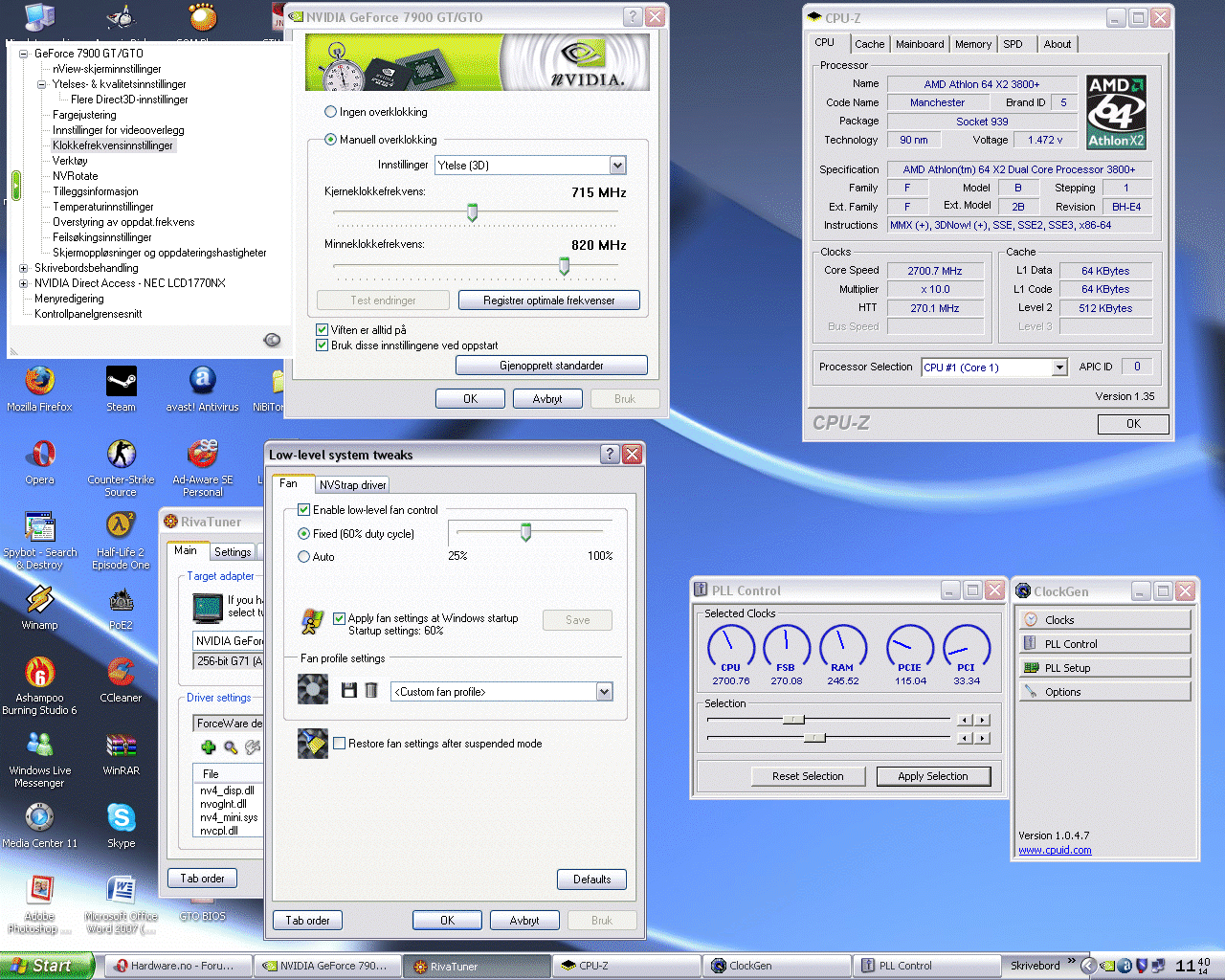
Task: Expand the taskbar Skrivebord toolbar chevron
Action: tap(1072, 961)
